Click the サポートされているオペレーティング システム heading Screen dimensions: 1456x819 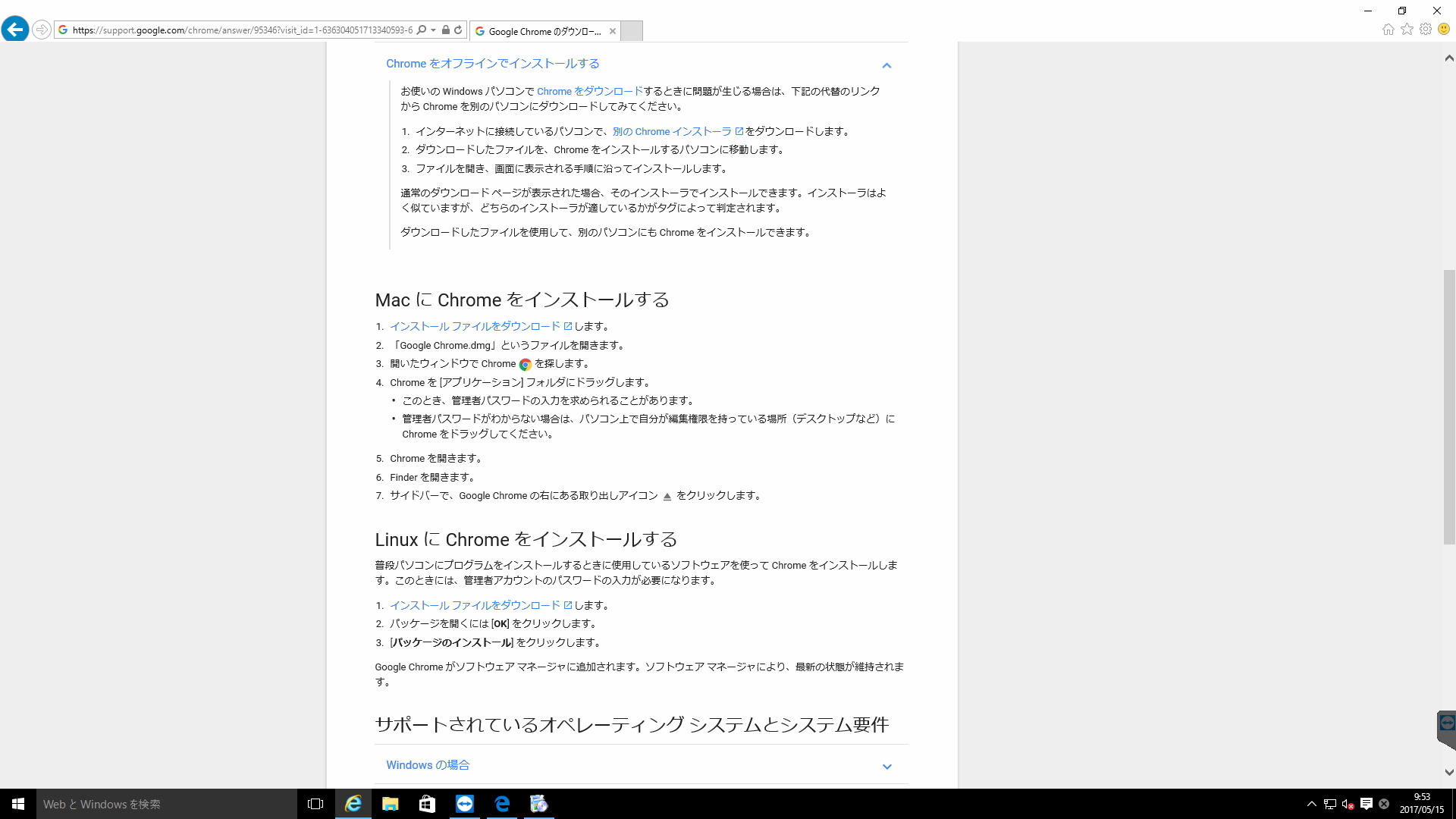[x=632, y=725]
